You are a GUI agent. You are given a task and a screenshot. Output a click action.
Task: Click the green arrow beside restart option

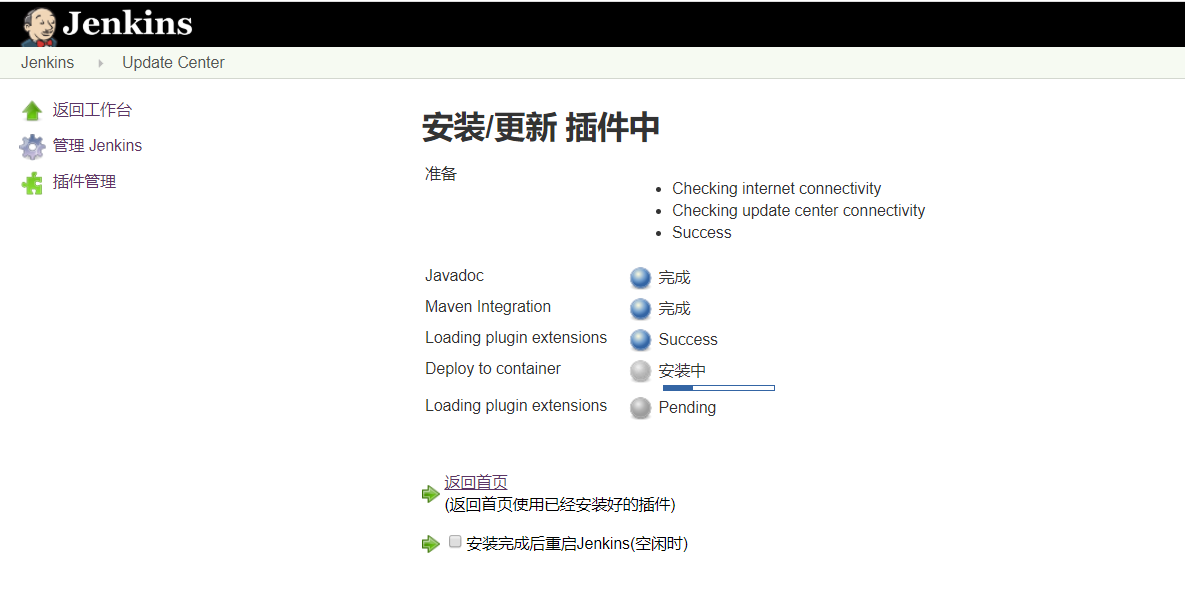click(431, 544)
